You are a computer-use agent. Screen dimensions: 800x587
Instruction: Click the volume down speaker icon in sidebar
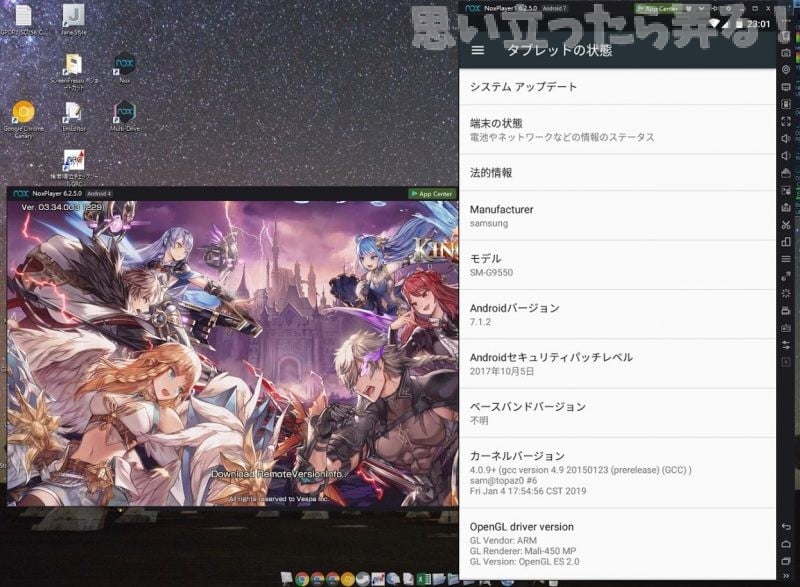click(x=786, y=156)
